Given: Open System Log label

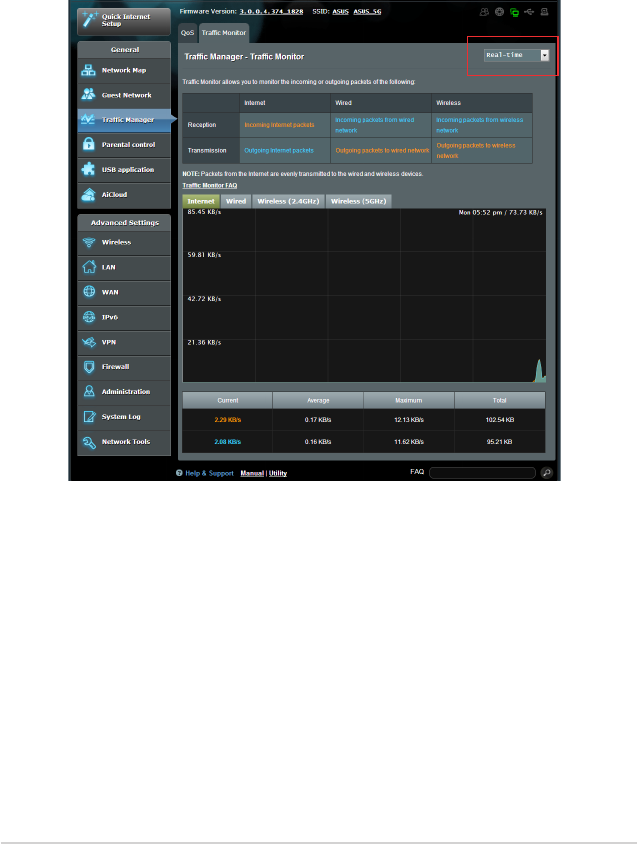Looking at the screenshot, I should [x=121, y=417].
